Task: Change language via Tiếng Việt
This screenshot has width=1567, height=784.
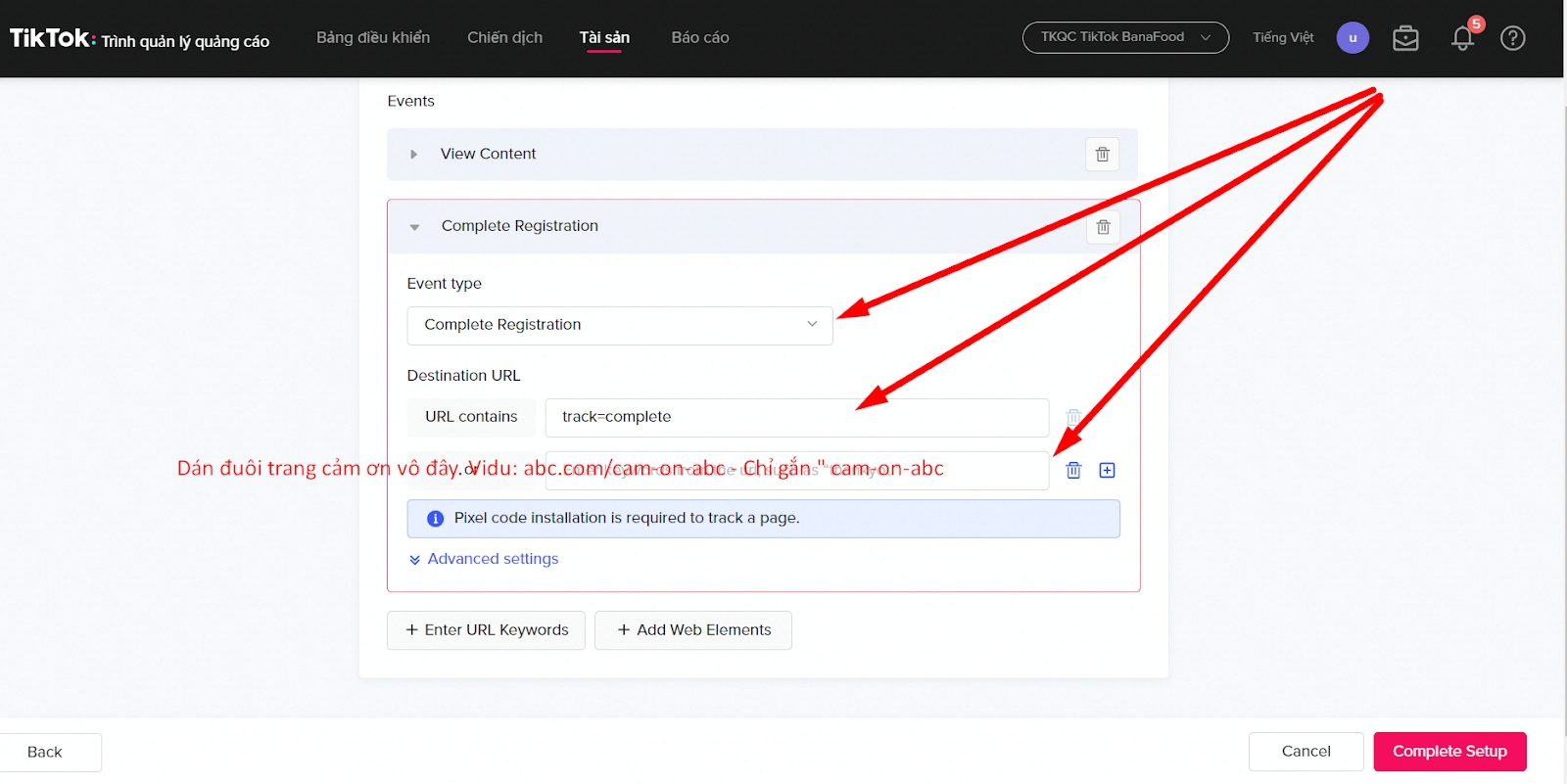Action: tap(1283, 37)
